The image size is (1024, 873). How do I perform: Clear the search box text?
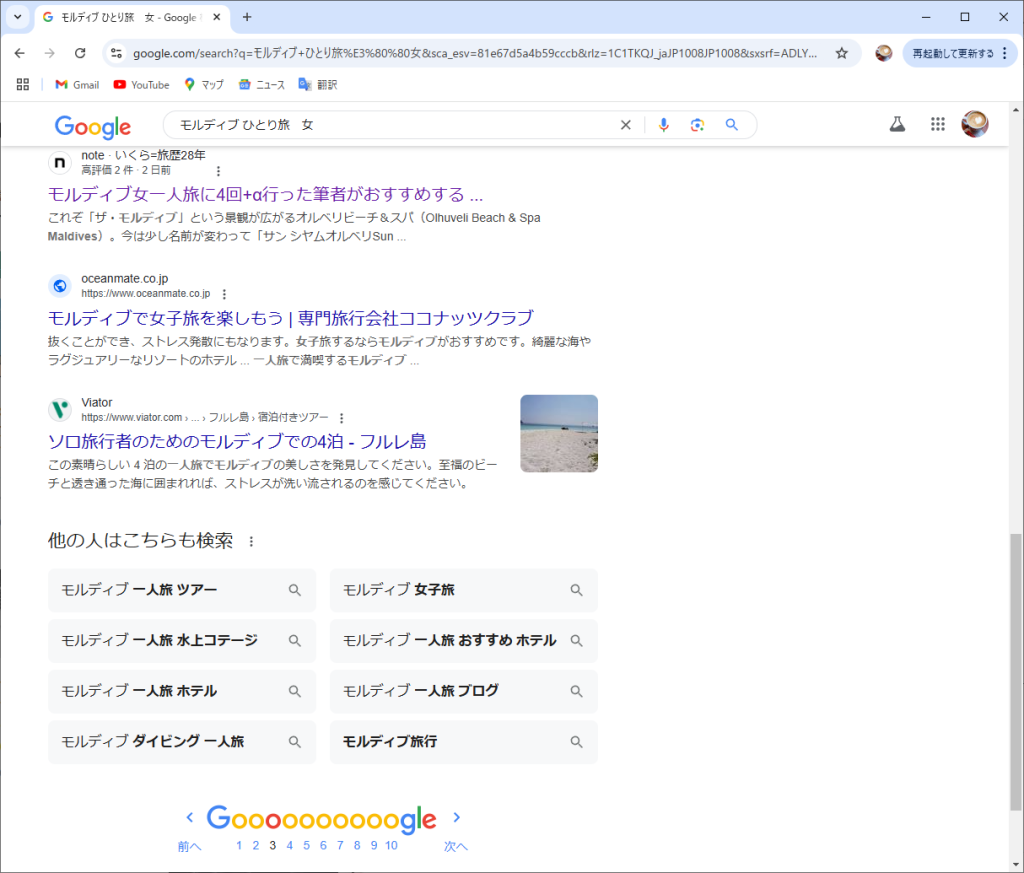pos(626,125)
